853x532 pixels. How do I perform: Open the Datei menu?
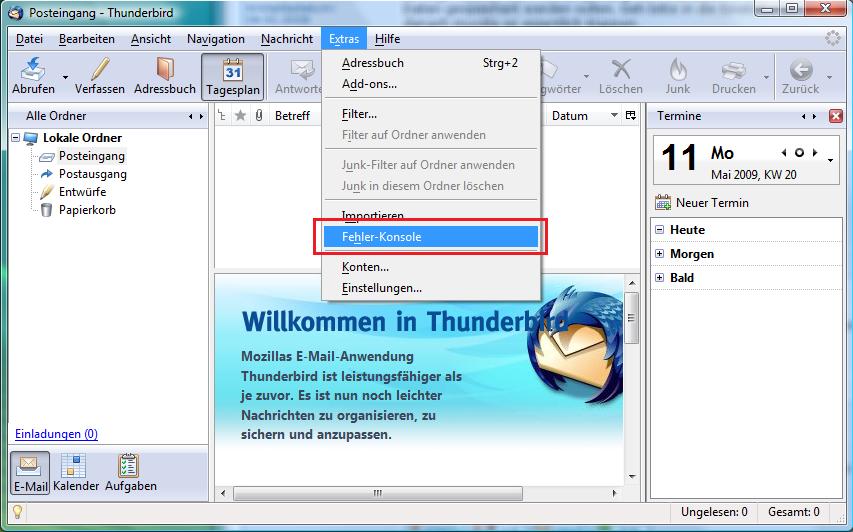pos(29,39)
